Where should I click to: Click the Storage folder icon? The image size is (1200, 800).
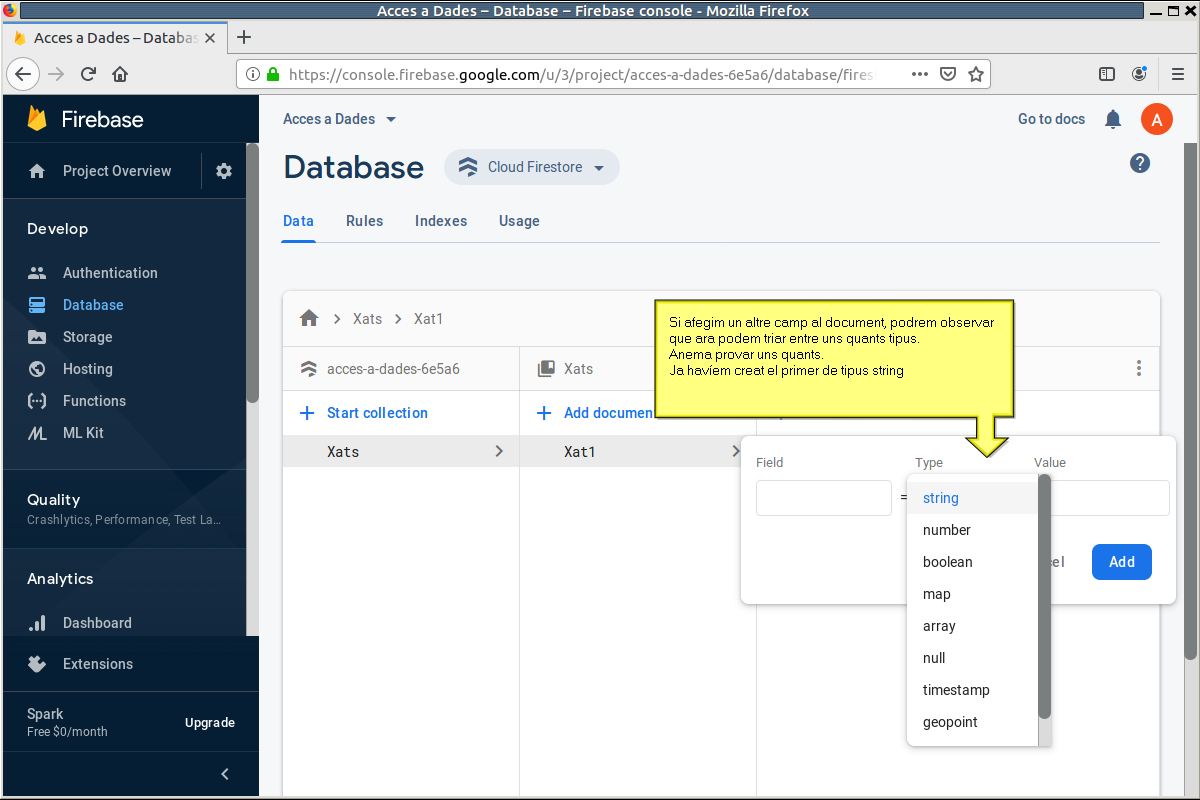click(37, 337)
